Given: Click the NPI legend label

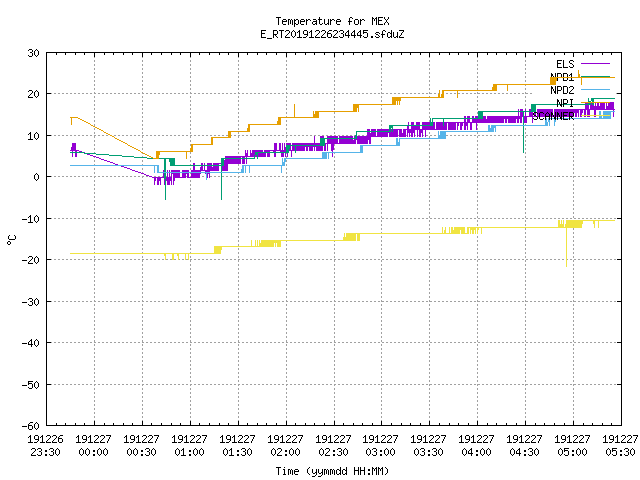Looking at the screenshot, I should pyautogui.click(x=565, y=103).
